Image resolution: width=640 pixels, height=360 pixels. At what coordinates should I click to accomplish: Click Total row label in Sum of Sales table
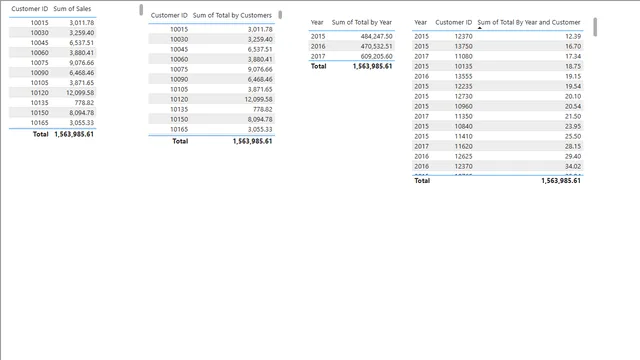pos(40,134)
